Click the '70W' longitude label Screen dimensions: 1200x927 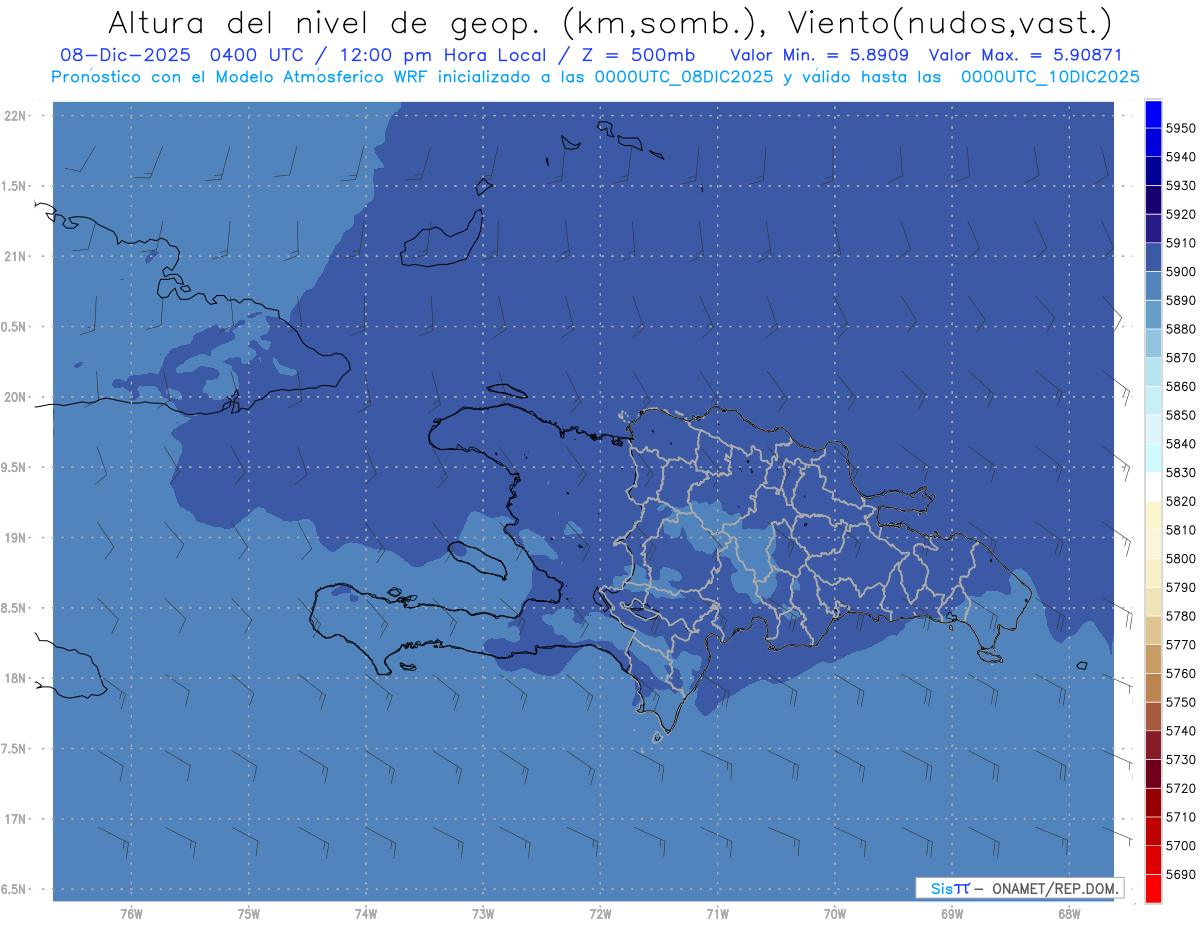(835, 914)
